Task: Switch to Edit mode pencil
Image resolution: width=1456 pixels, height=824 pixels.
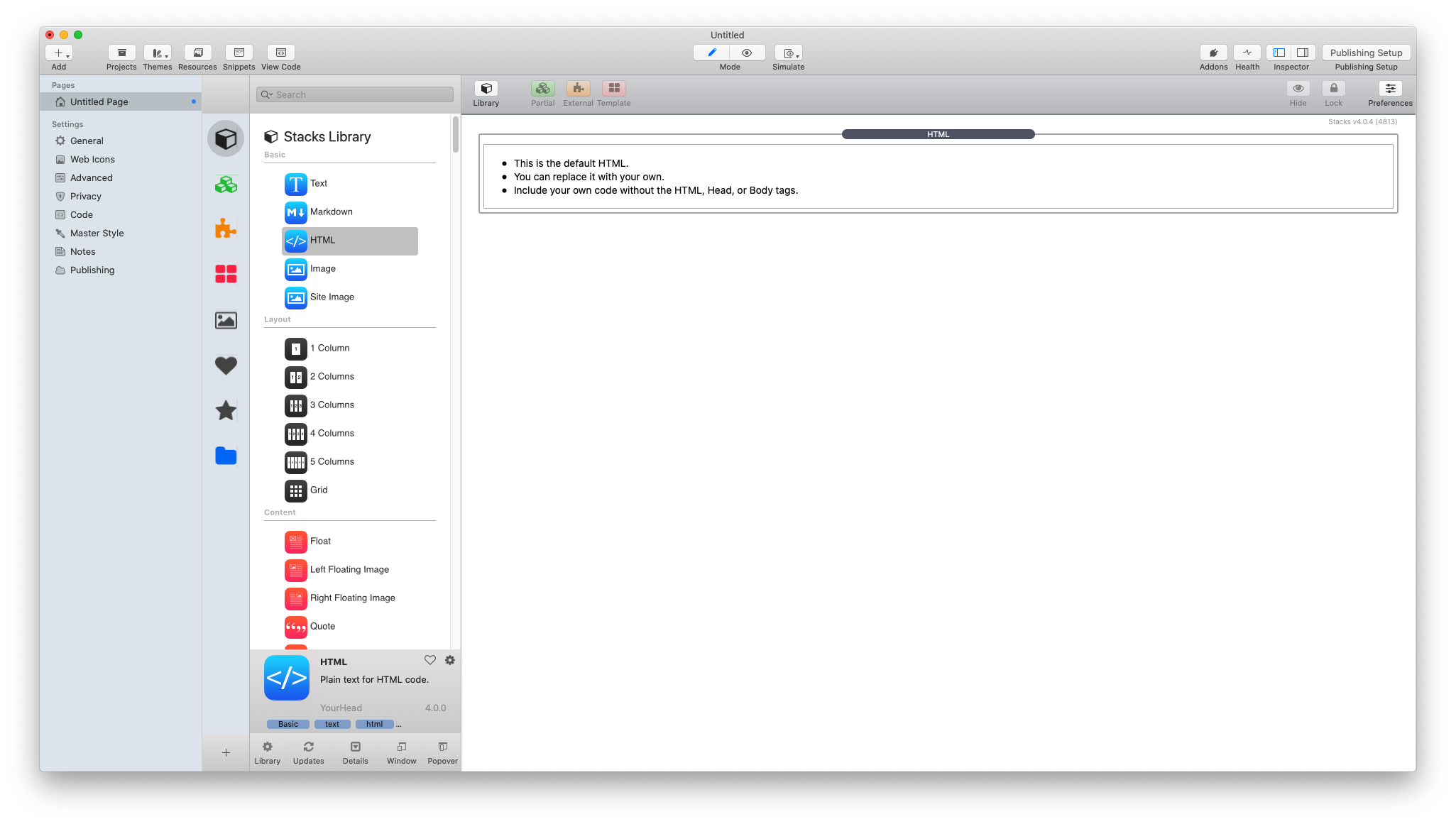Action: tap(711, 53)
